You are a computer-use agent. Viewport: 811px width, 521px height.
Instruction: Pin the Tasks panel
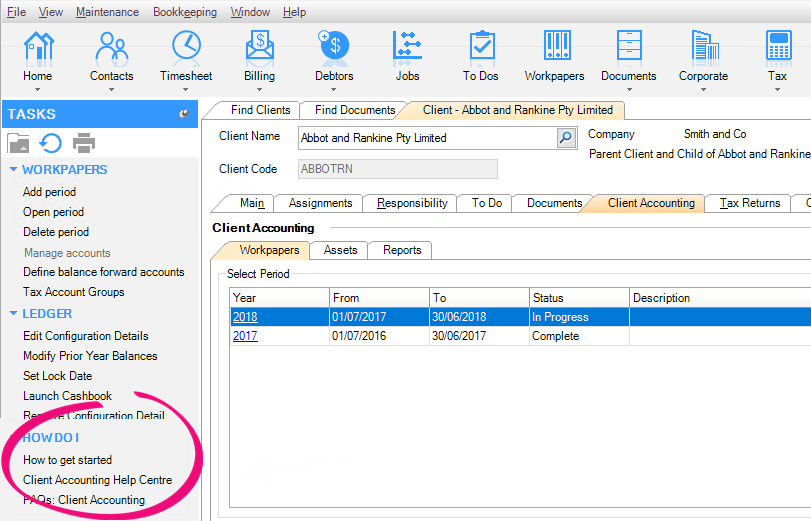tap(184, 114)
